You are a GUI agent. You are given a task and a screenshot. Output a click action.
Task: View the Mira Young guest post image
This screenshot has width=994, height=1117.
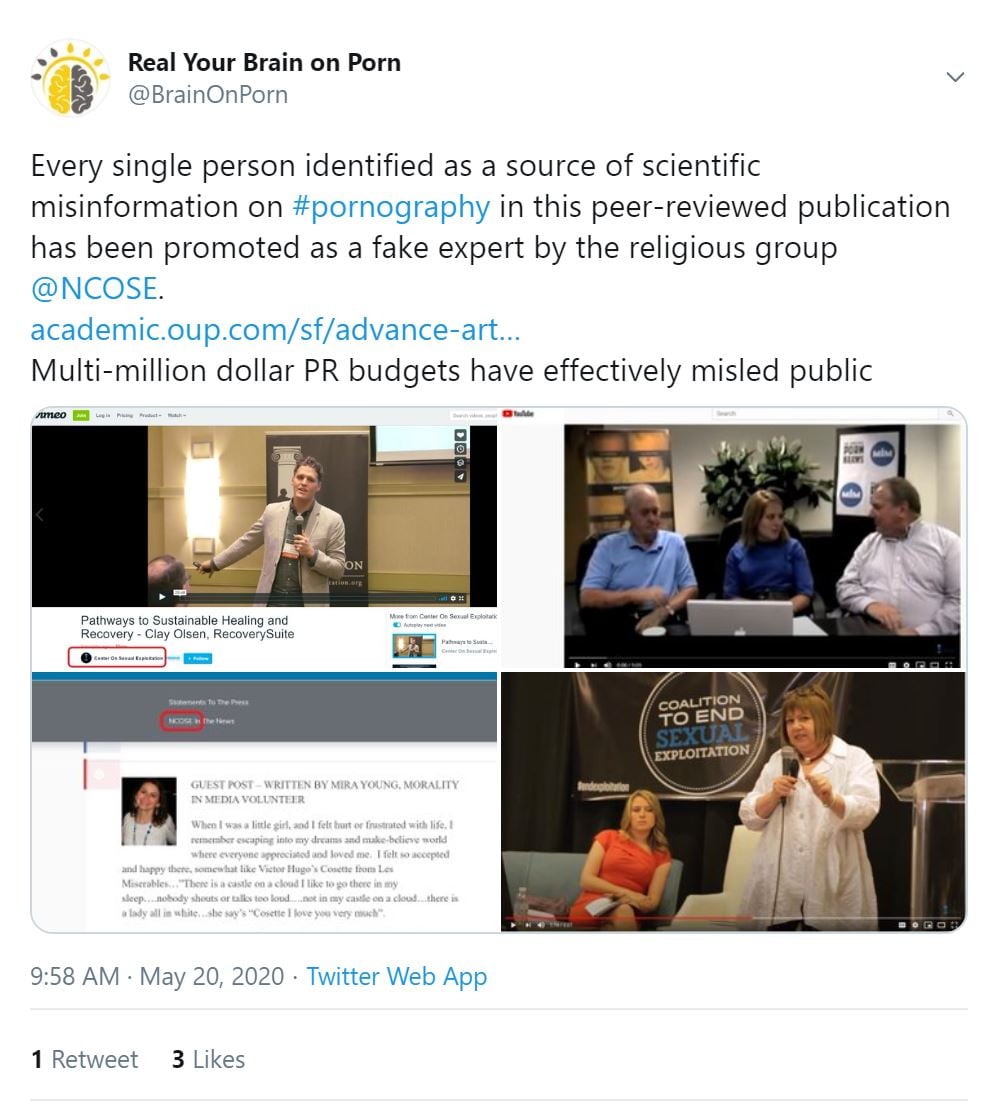264,801
